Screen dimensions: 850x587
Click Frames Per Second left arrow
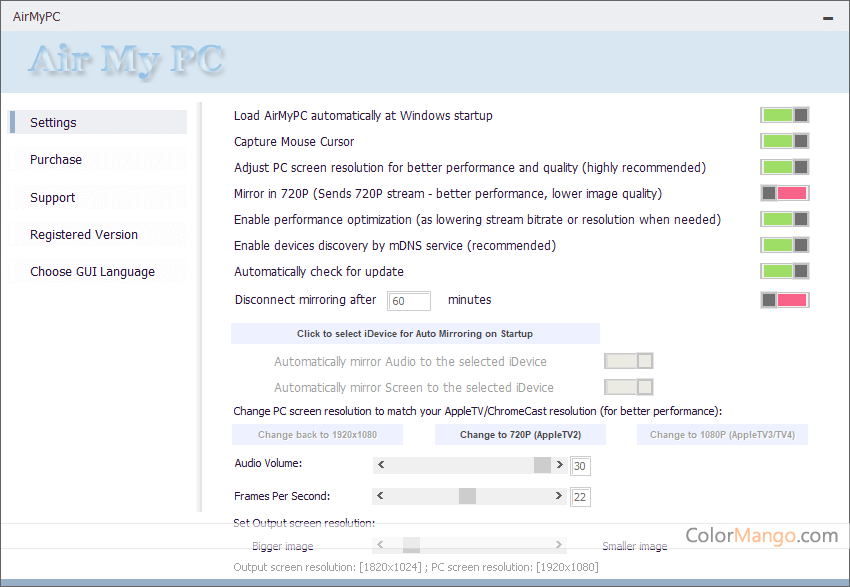coord(381,495)
